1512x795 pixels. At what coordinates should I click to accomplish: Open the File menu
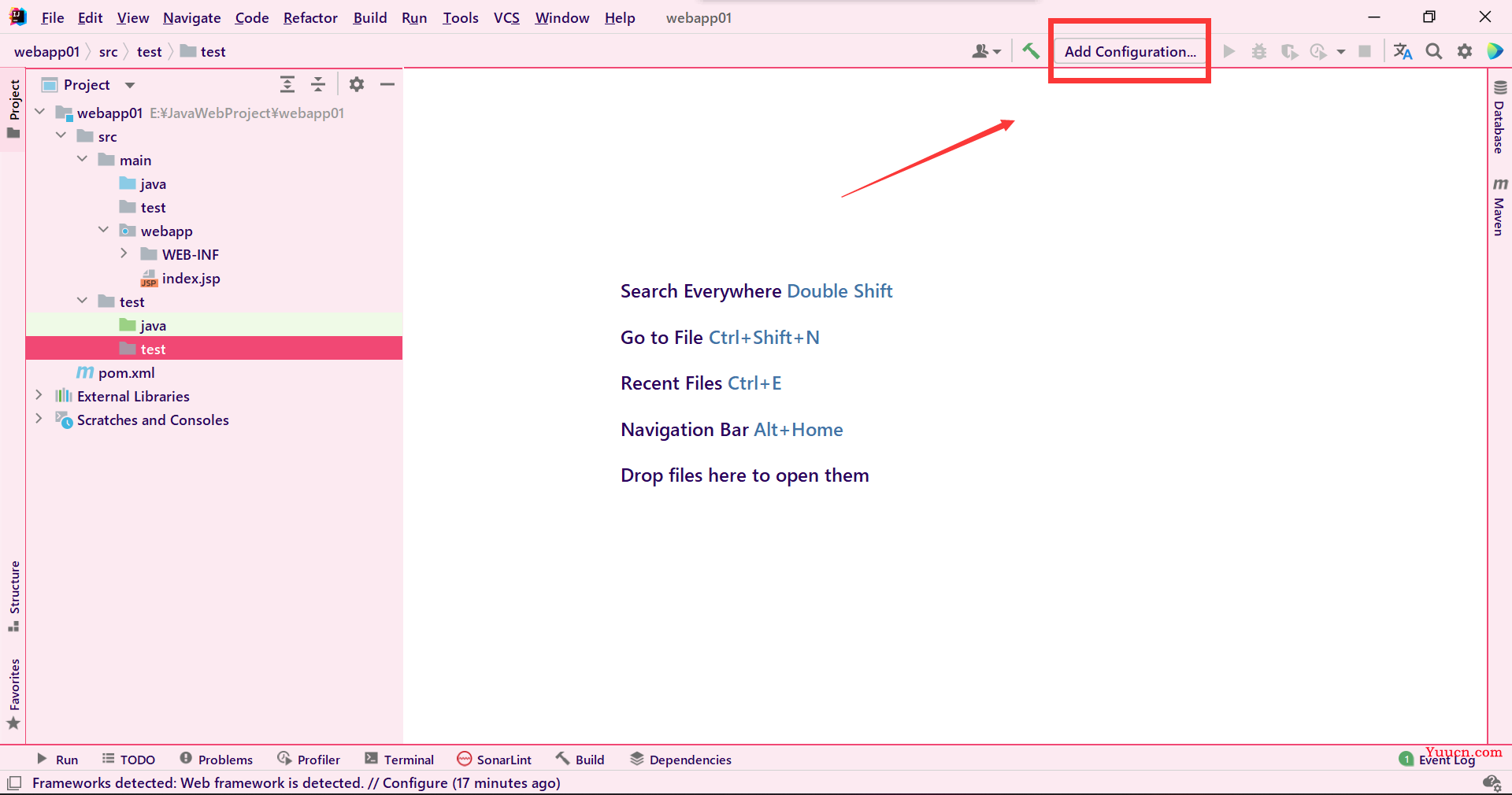click(x=53, y=17)
